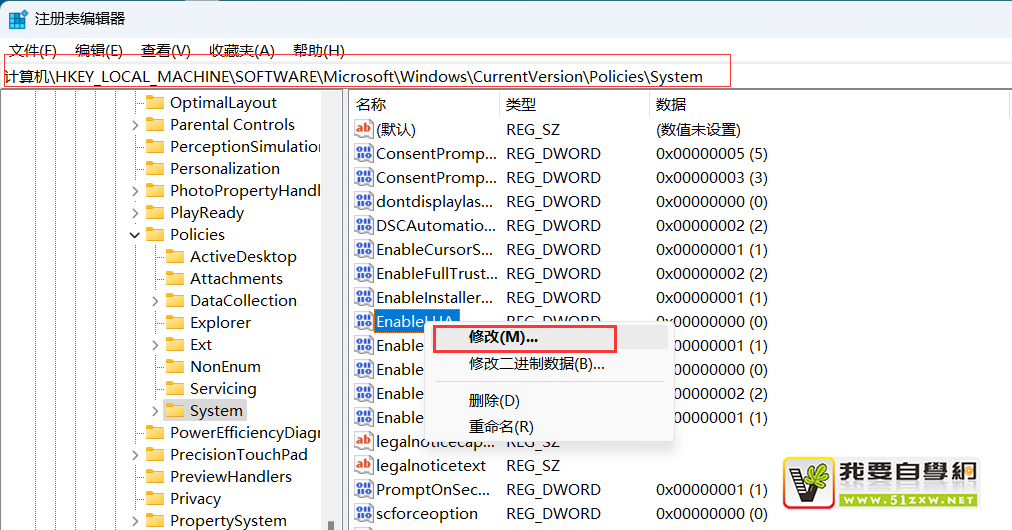The image size is (1012, 530).
Task: Select the DSCAutomatio... DWORD value icon
Action: 364,226
